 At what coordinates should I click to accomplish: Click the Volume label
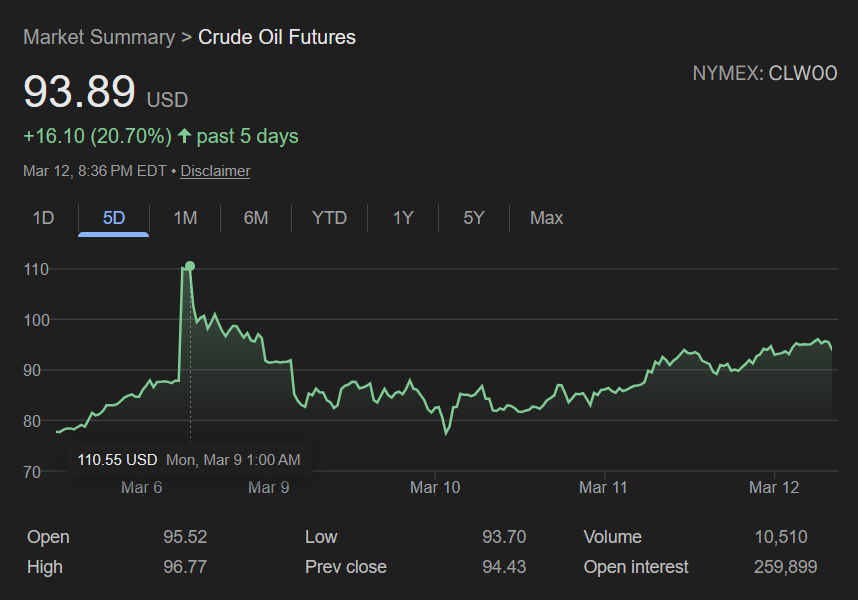tap(612, 537)
